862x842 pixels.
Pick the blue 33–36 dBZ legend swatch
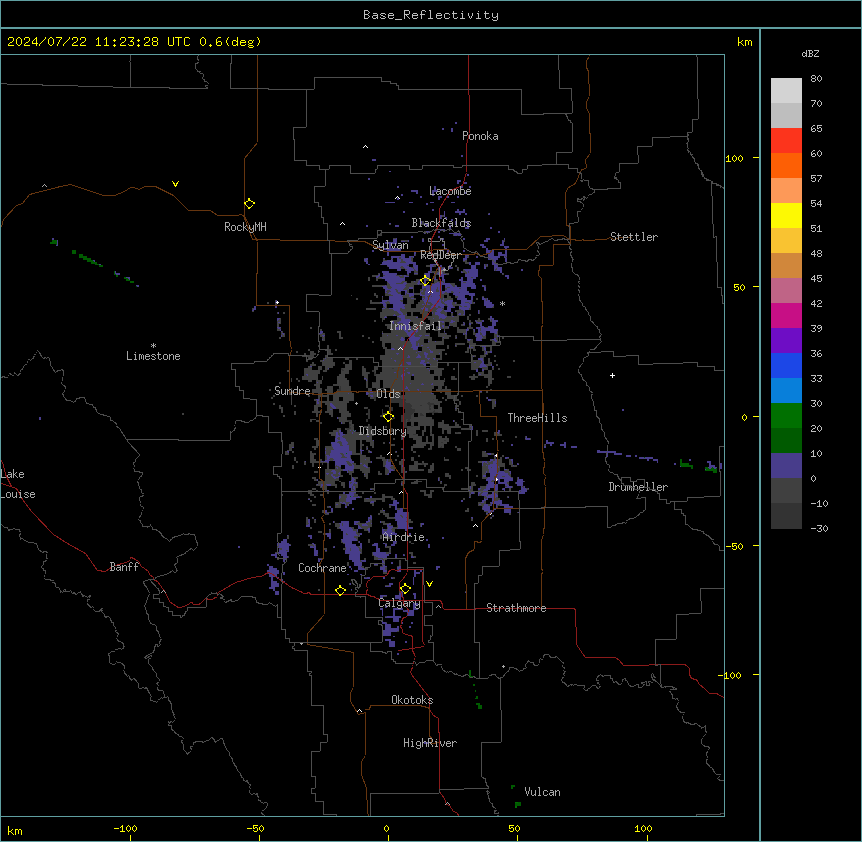(x=786, y=365)
